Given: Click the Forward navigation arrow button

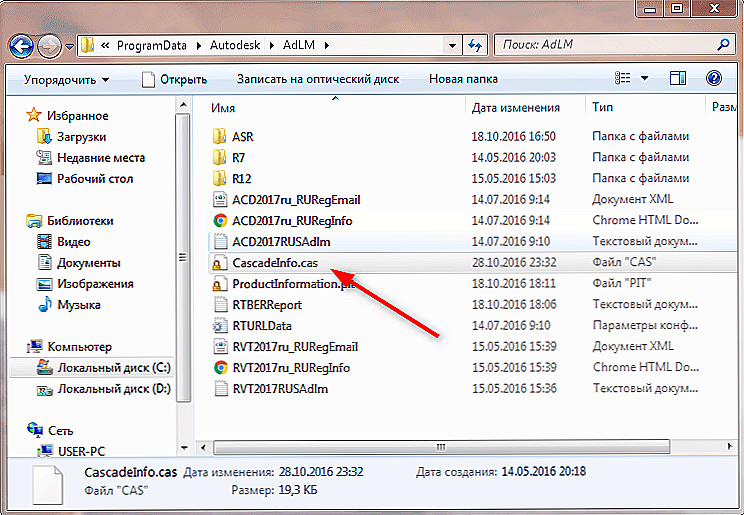Looking at the screenshot, I should coord(49,46).
